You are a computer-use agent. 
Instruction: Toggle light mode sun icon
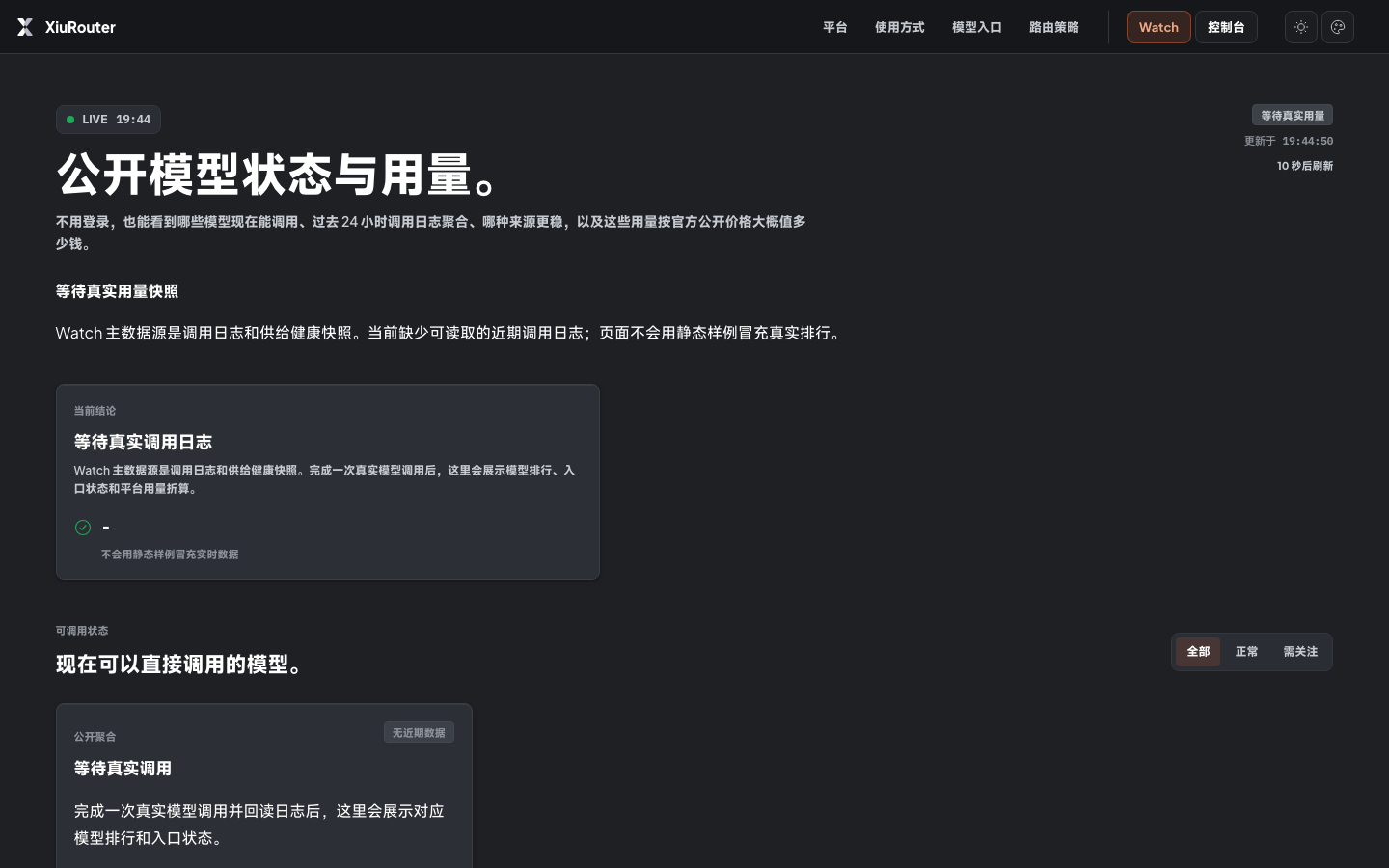coord(1301,27)
